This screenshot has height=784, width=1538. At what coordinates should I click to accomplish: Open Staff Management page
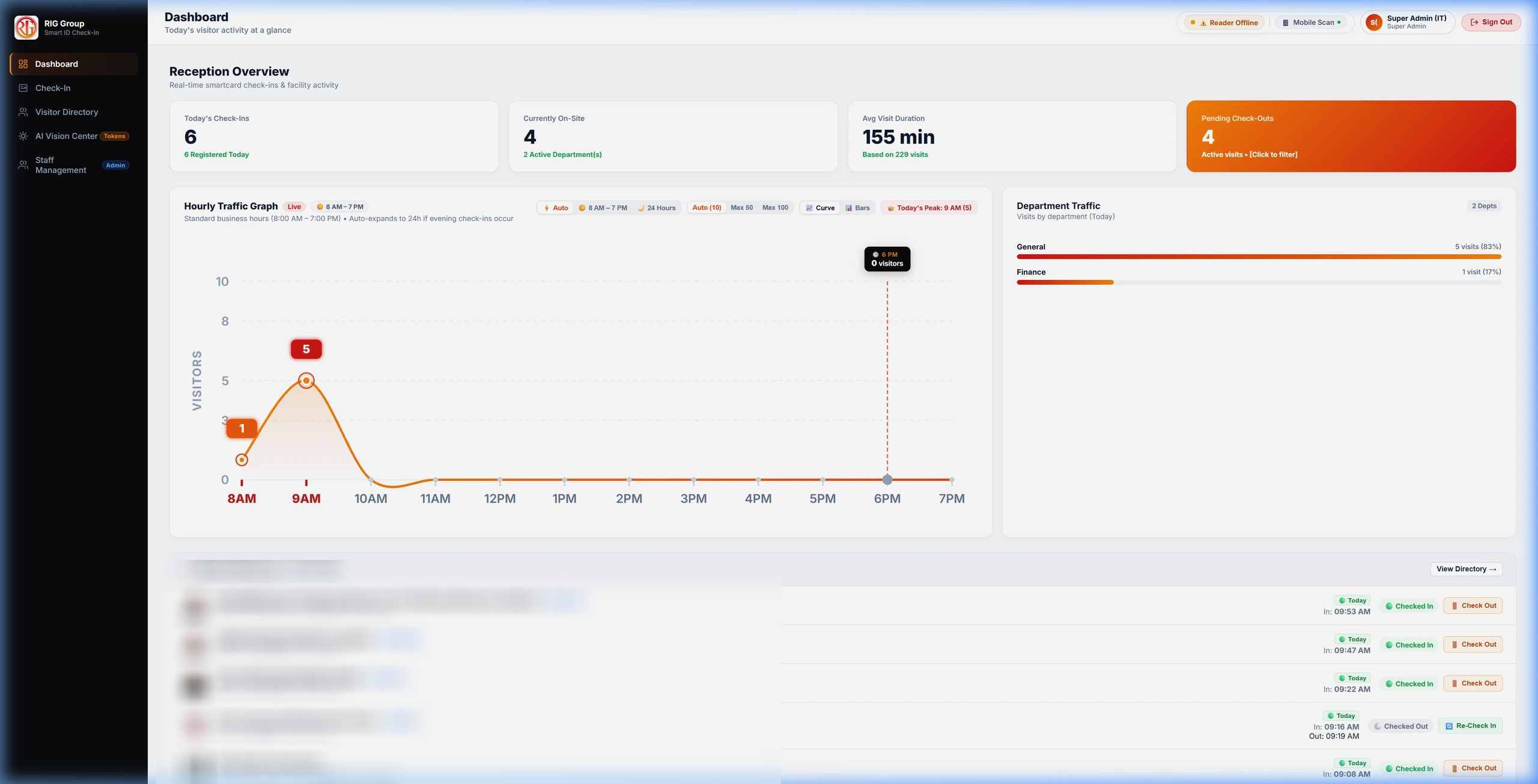pyautogui.click(x=74, y=165)
